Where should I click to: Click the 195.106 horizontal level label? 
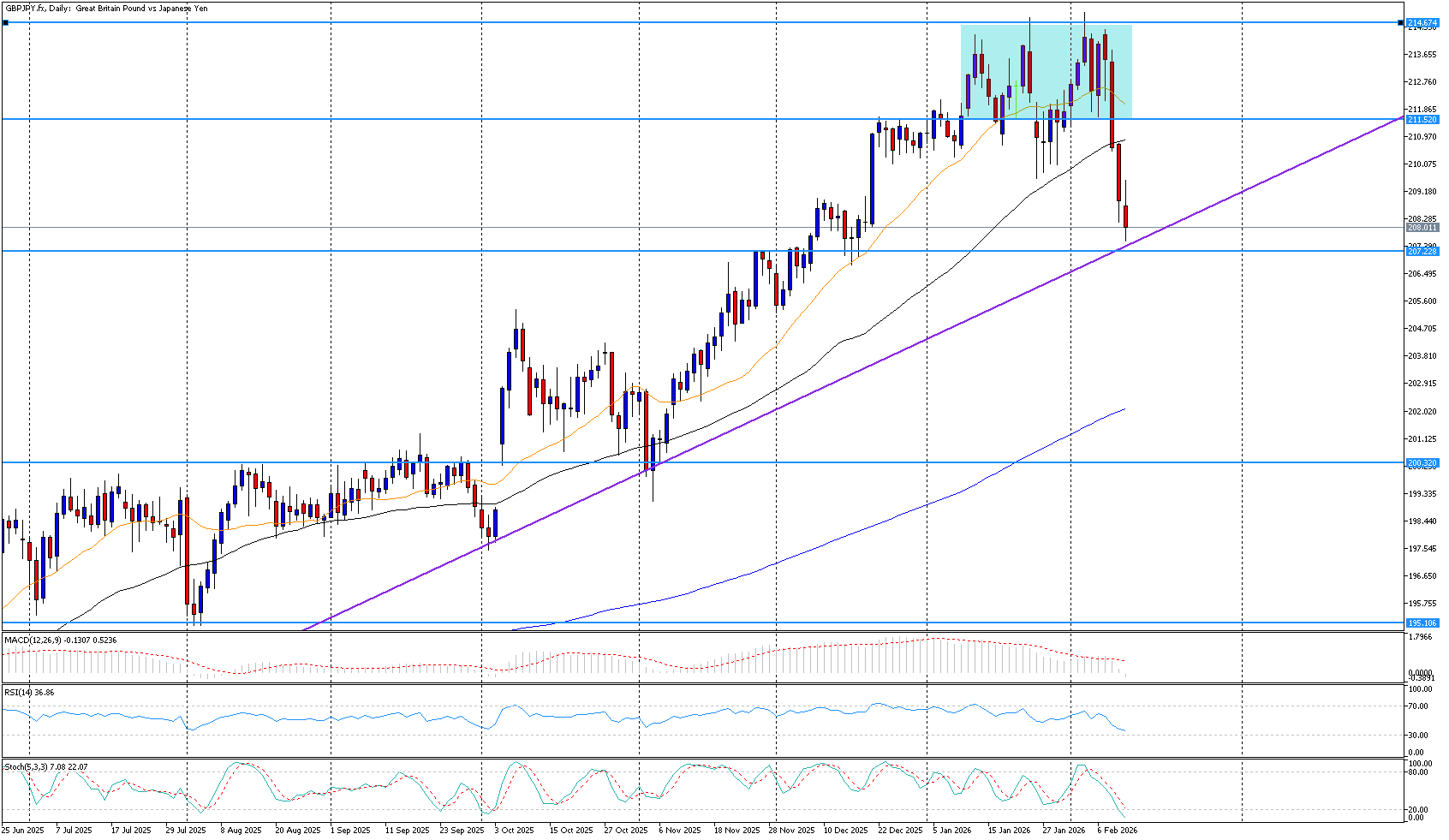(x=1422, y=623)
